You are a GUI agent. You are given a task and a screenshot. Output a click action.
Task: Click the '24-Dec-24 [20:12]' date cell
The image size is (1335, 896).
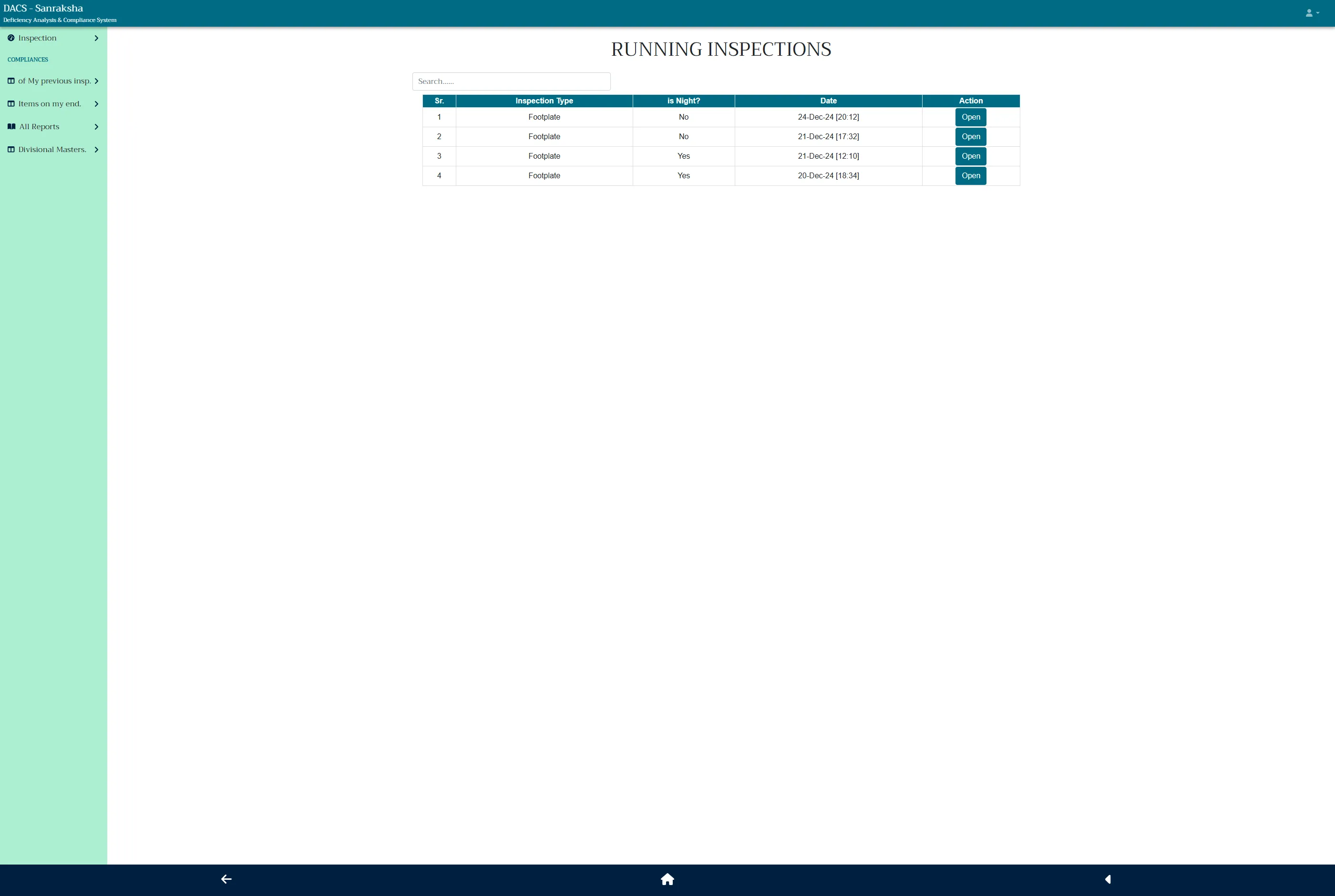point(828,117)
